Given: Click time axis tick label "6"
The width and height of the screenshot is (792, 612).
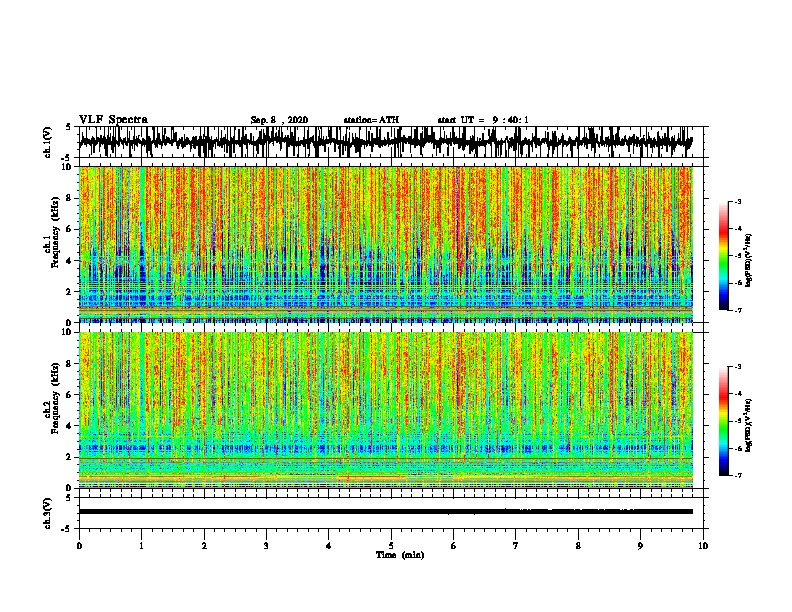Looking at the screenshot, I should pyautogui.click(x=454, y=546).
